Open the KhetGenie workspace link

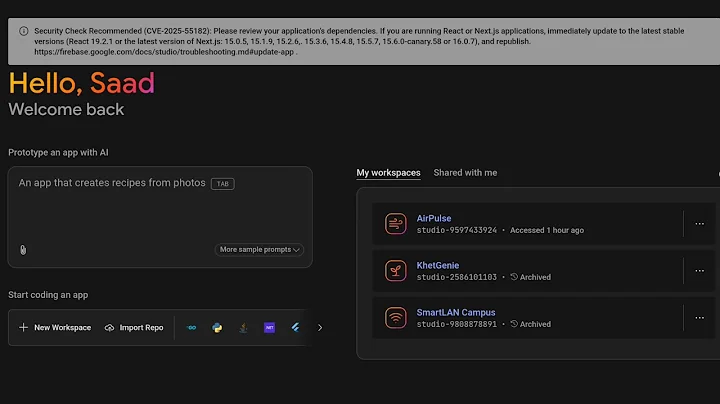(x=438, y=265)
